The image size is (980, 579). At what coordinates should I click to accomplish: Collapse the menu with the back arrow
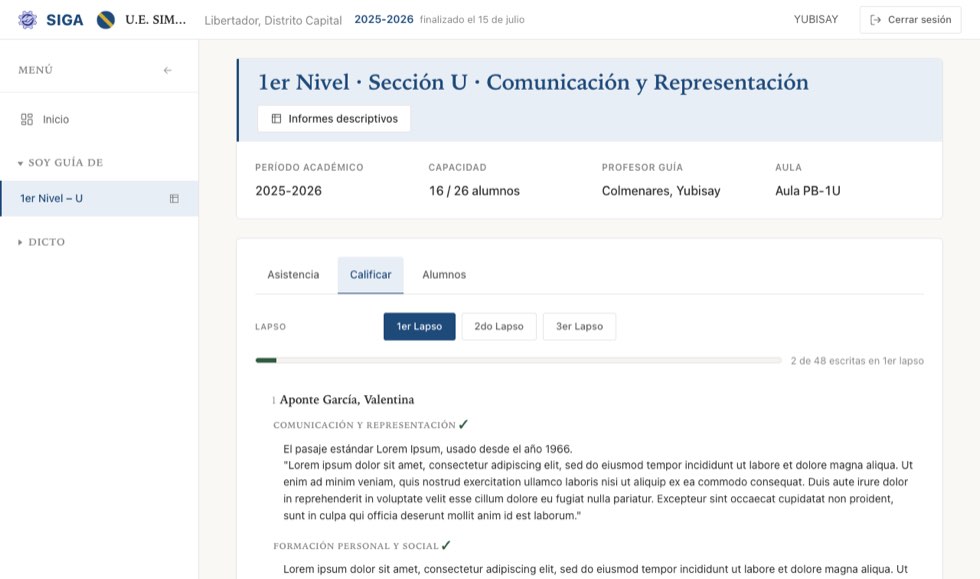(168, 70)
